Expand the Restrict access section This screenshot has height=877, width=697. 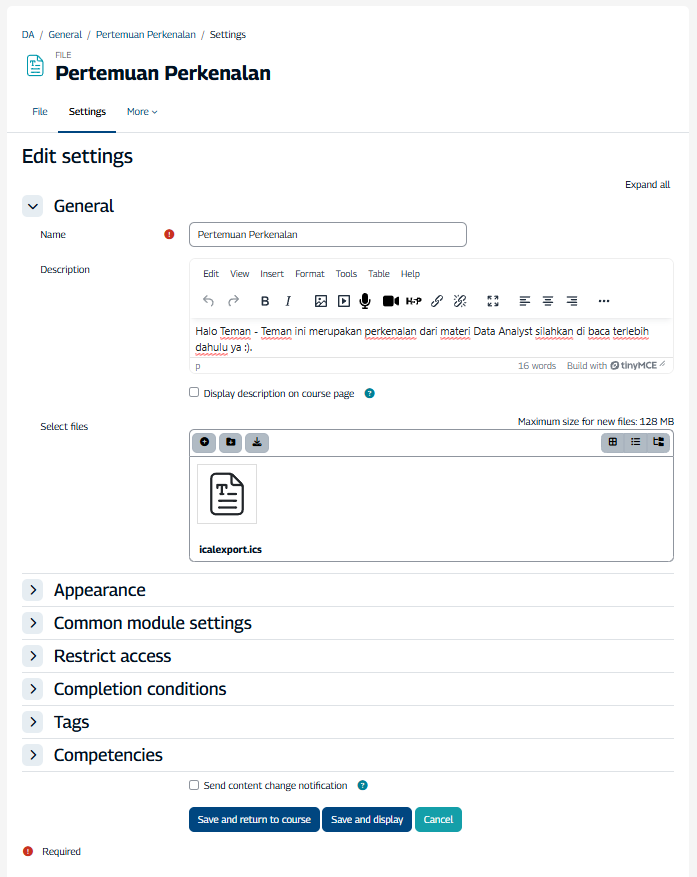[33, 657]
